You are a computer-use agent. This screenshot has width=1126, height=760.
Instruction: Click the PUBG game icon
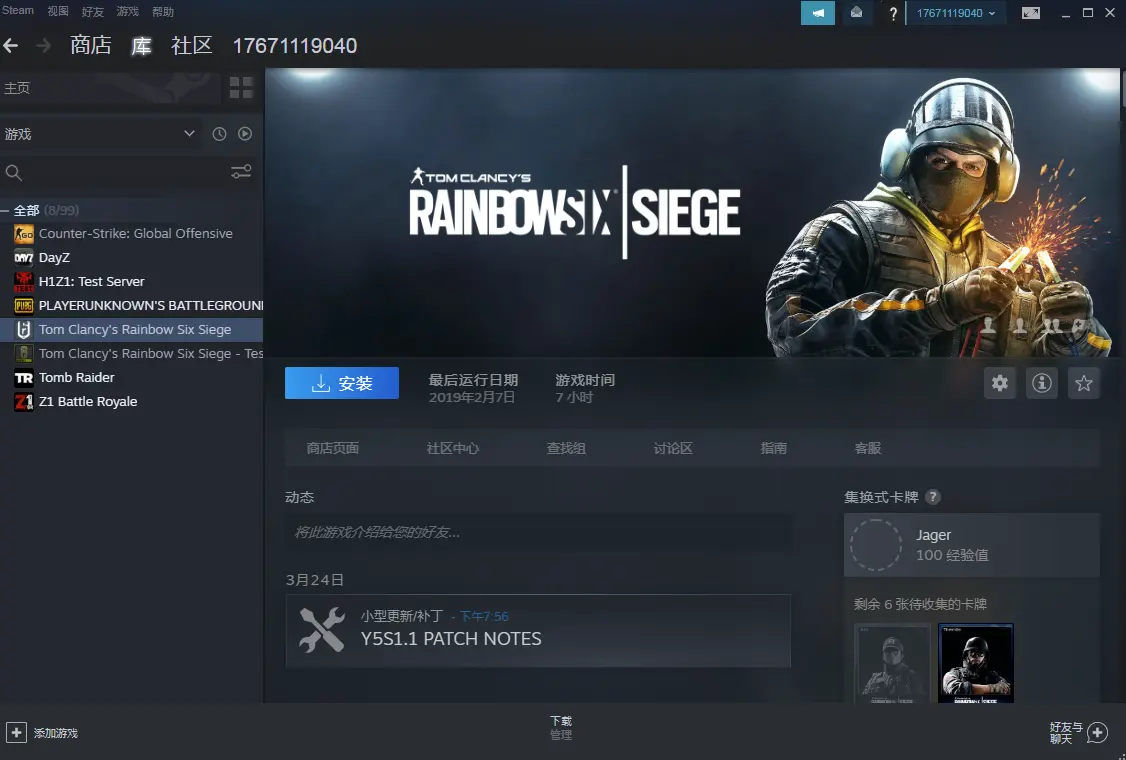click(24, 305)
